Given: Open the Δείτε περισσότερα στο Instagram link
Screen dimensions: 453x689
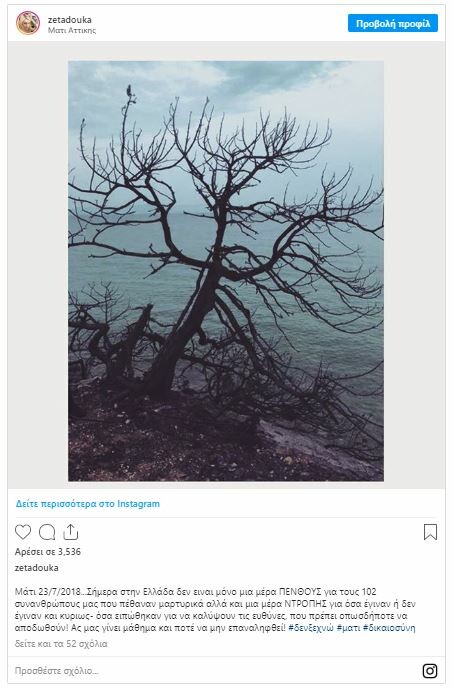Looking at the screenshot, I should (88, 504).
